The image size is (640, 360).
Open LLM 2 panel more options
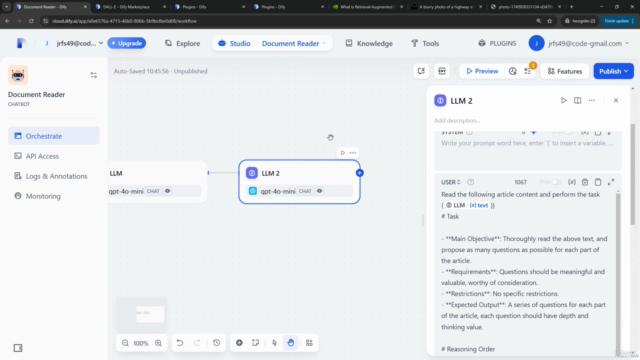592,100
